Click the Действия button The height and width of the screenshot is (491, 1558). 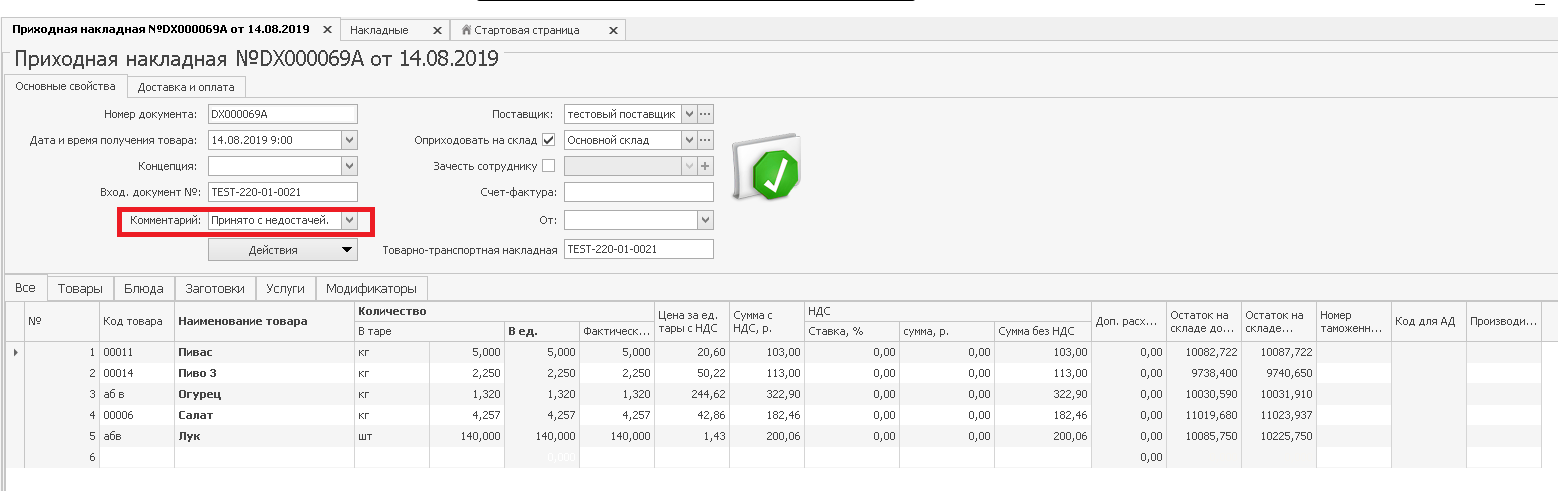[x=282, y=249]
